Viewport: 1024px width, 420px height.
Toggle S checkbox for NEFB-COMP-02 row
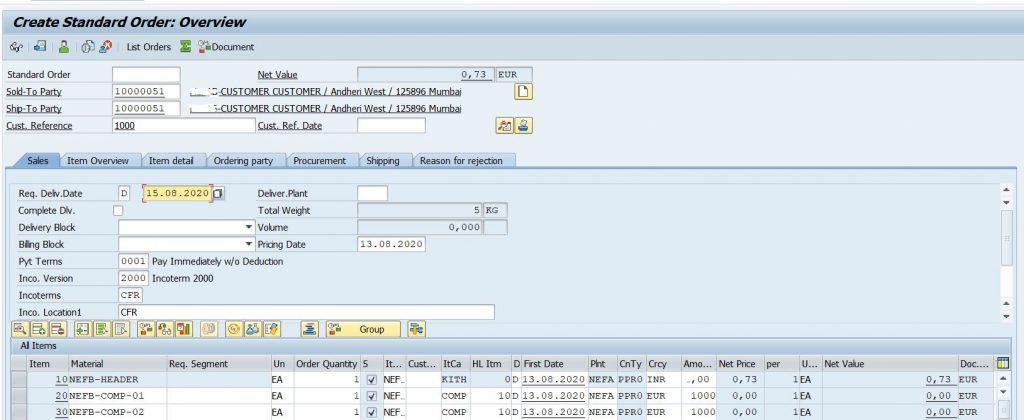tap(372, 412)
